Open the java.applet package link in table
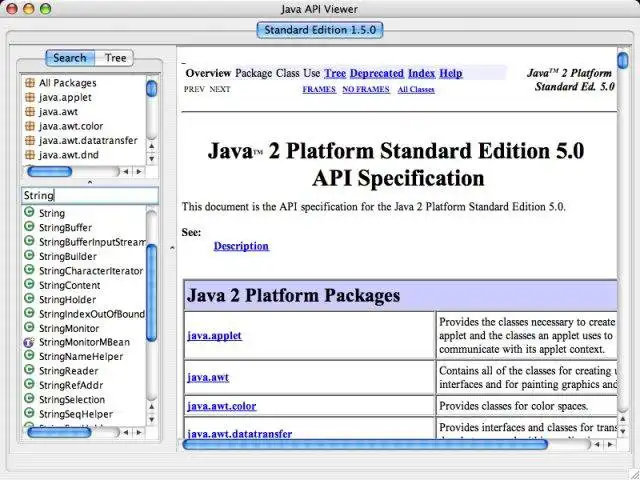Image resolution: width=640 pixels, height=480 pixels. (x=215, y=336)
